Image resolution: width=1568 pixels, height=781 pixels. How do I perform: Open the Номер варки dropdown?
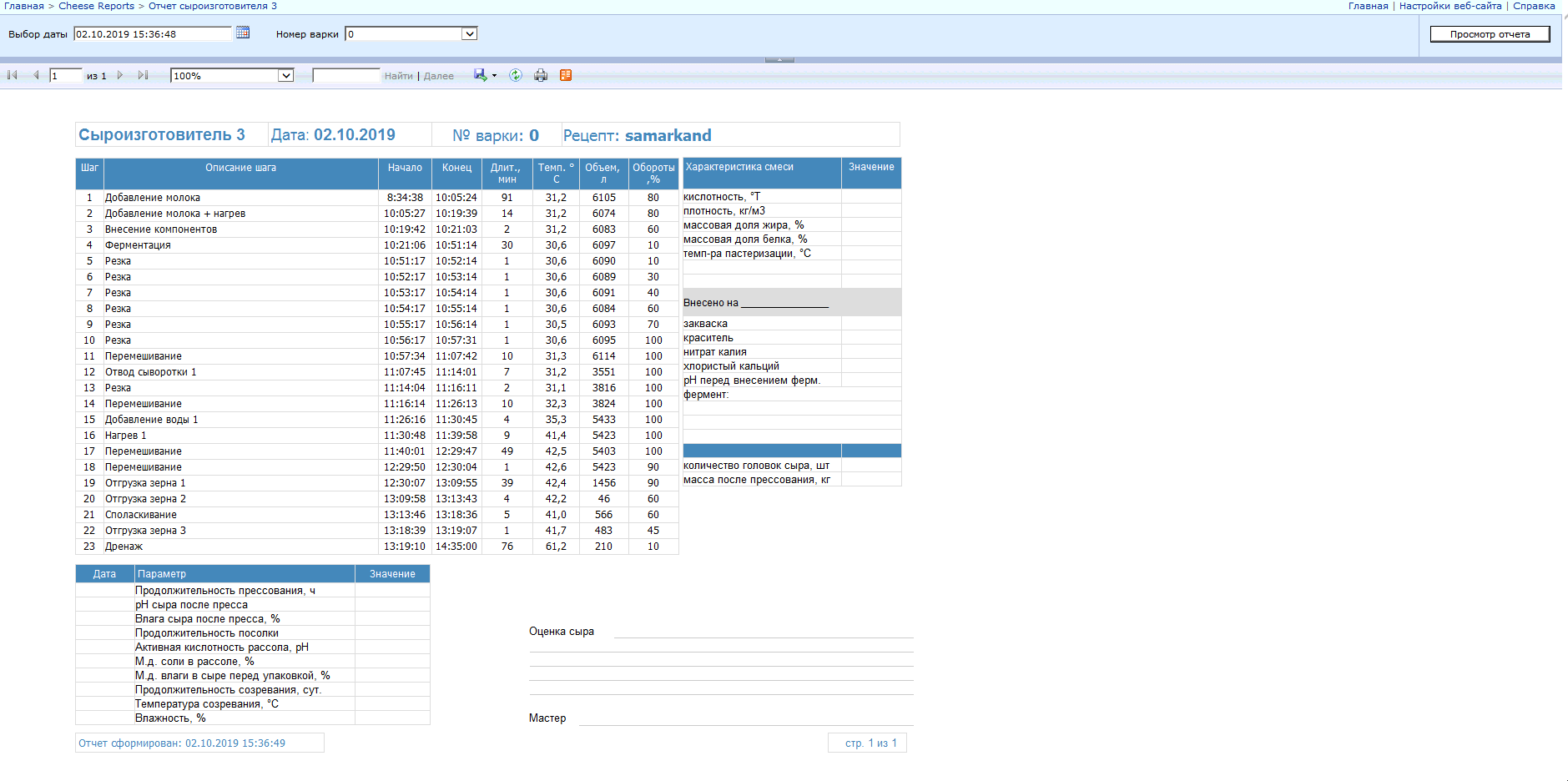click(x=469, y=34)
